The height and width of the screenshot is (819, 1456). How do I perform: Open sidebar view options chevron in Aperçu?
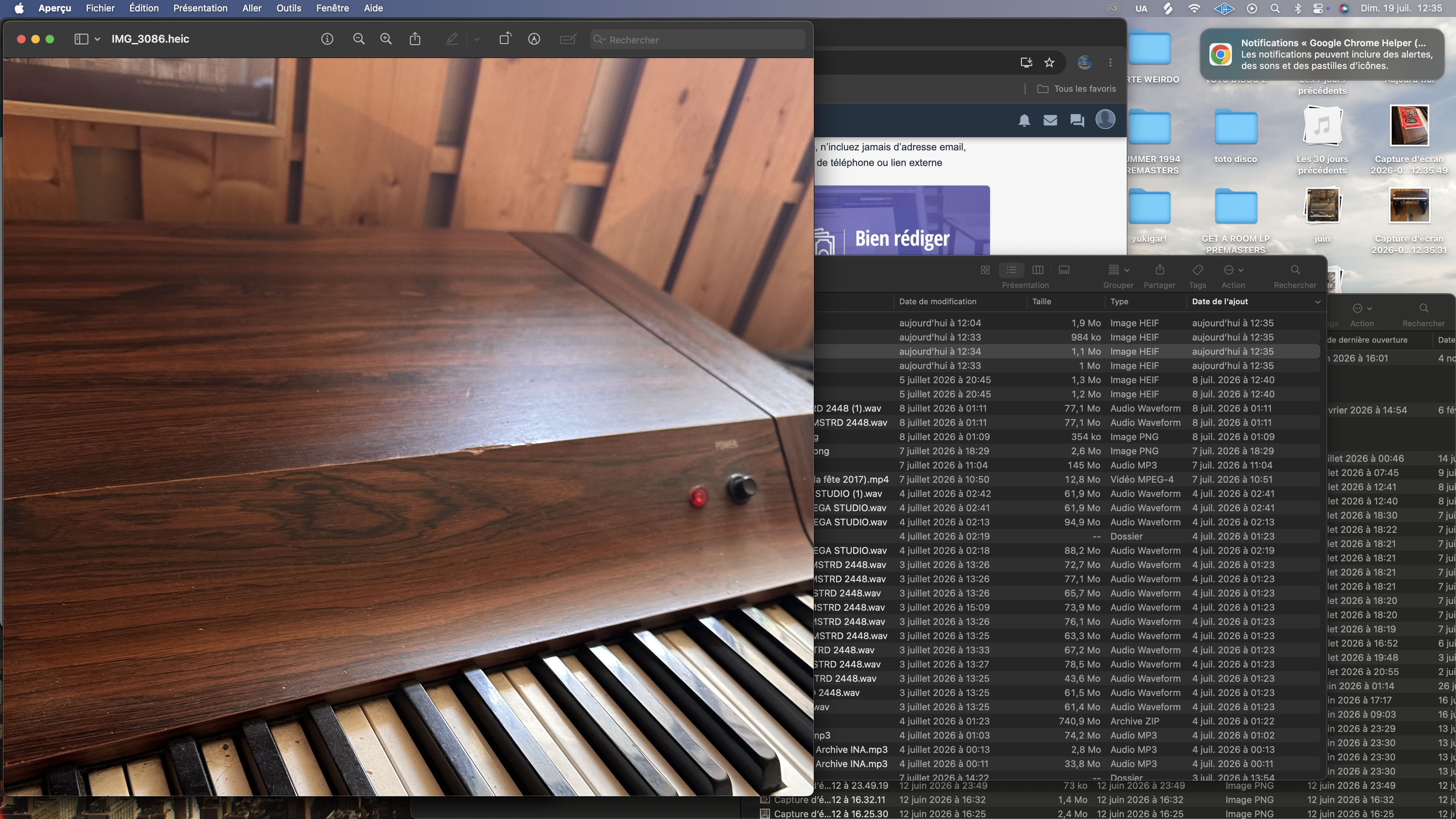coord(97,39)
